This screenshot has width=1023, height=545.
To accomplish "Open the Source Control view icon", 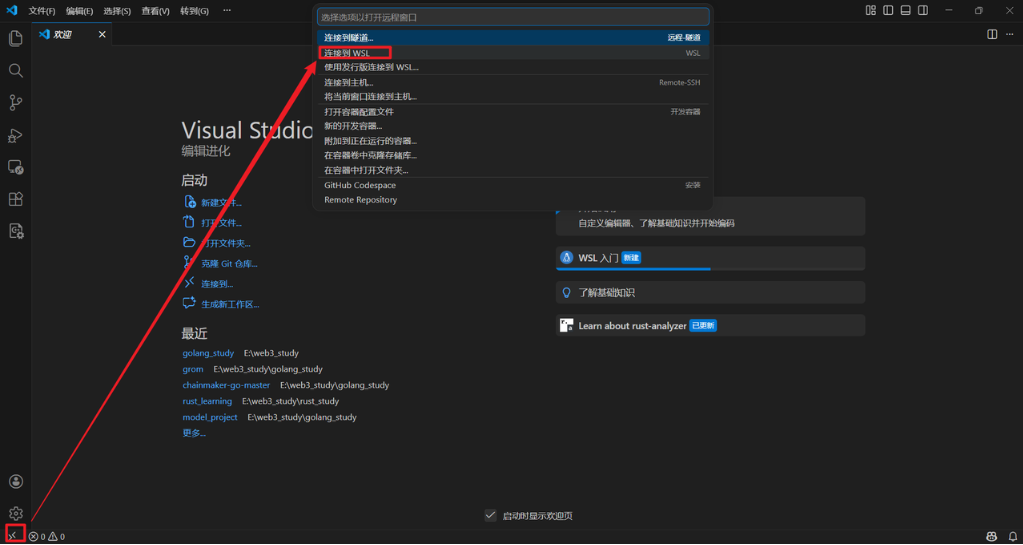I will point(16,102).
